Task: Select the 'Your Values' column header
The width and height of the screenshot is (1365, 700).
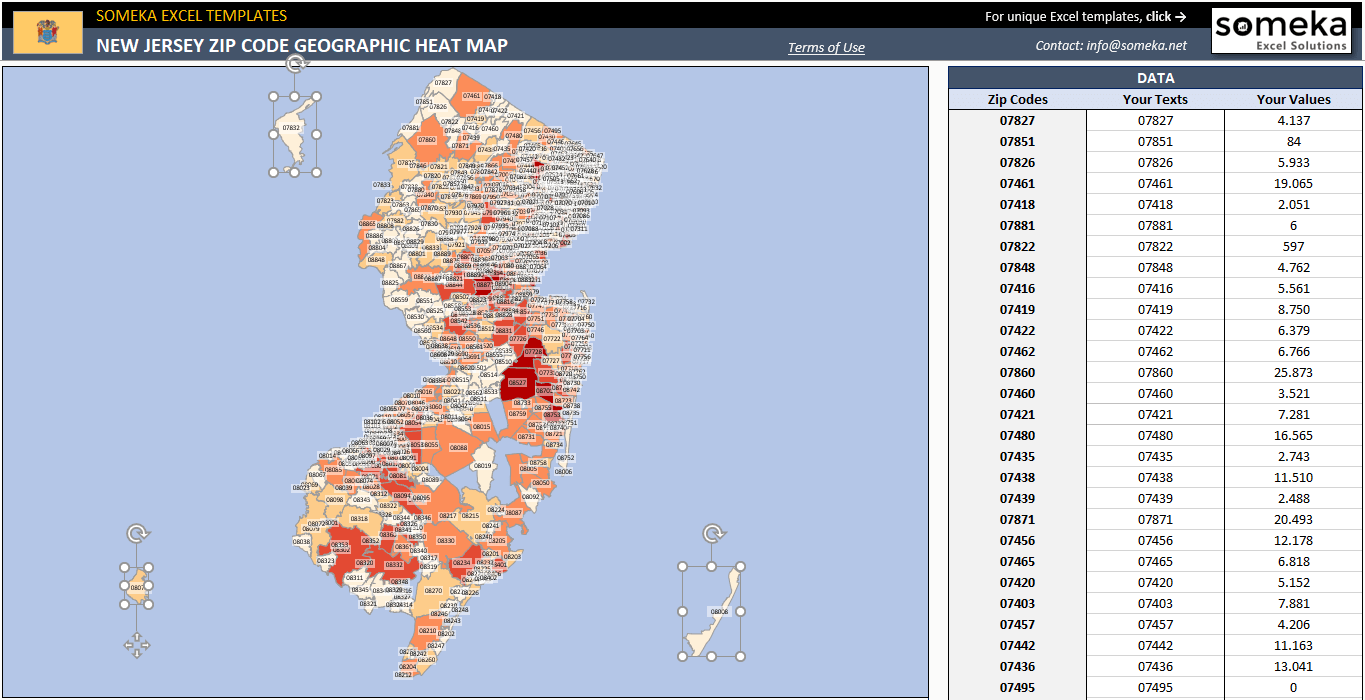Action: (x=1293, y=99)
